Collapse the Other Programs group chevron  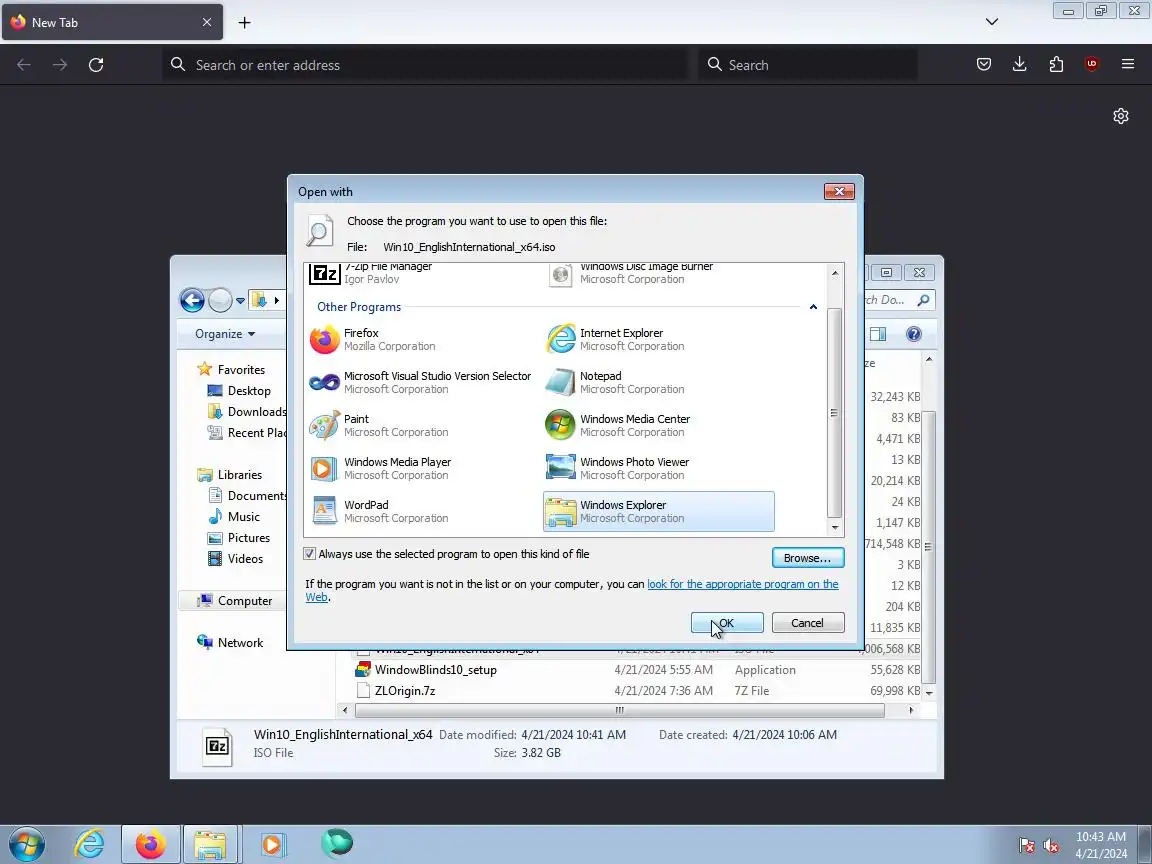tap(813, 307)
